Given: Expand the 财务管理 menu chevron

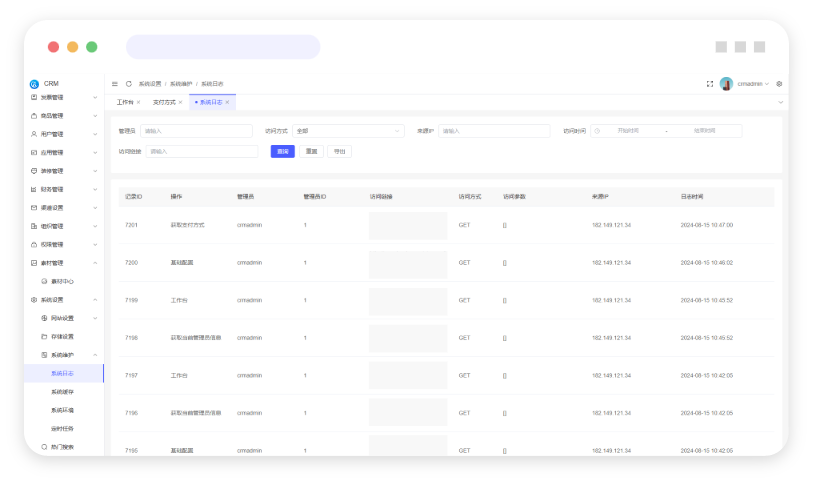Looking at the screenshot, I should pos(95,189).
